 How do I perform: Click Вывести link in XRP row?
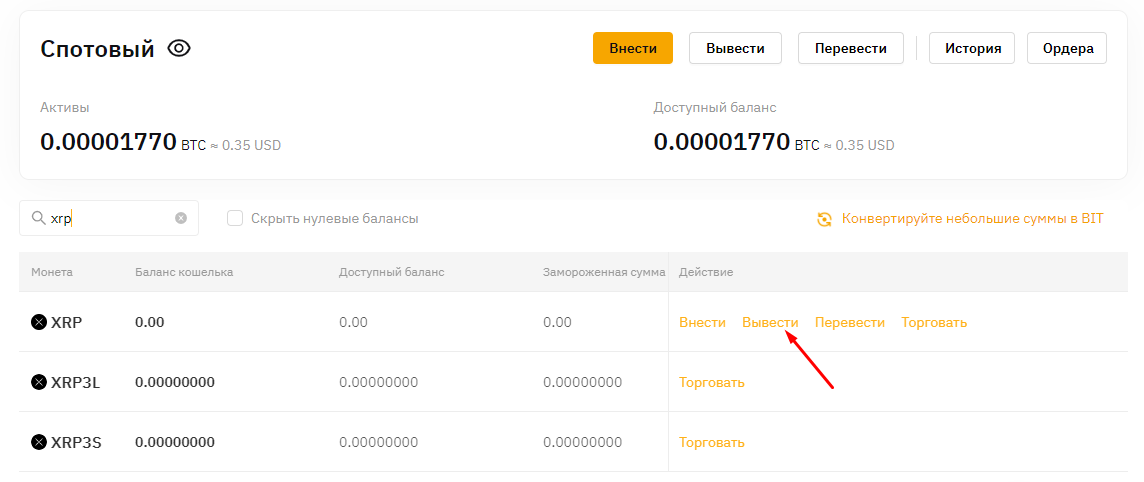(770, 322)
